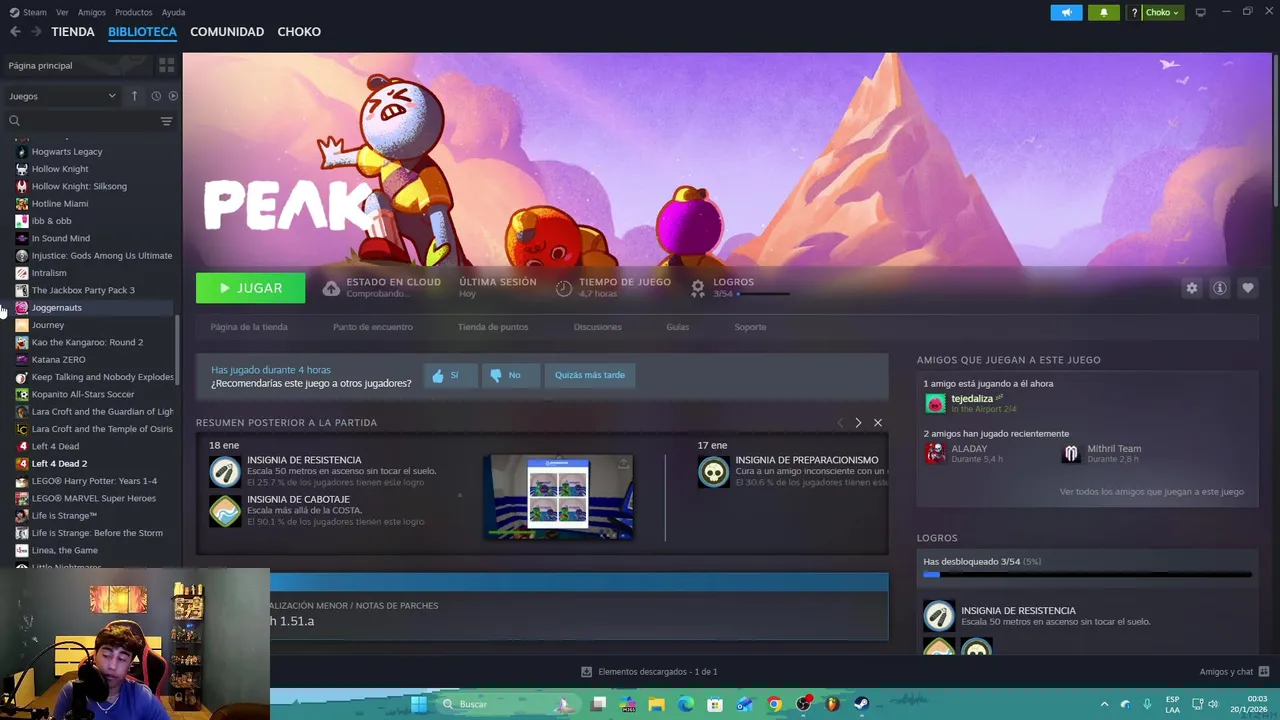Open Microsoft Edge from the taskbar

(686, 704)
